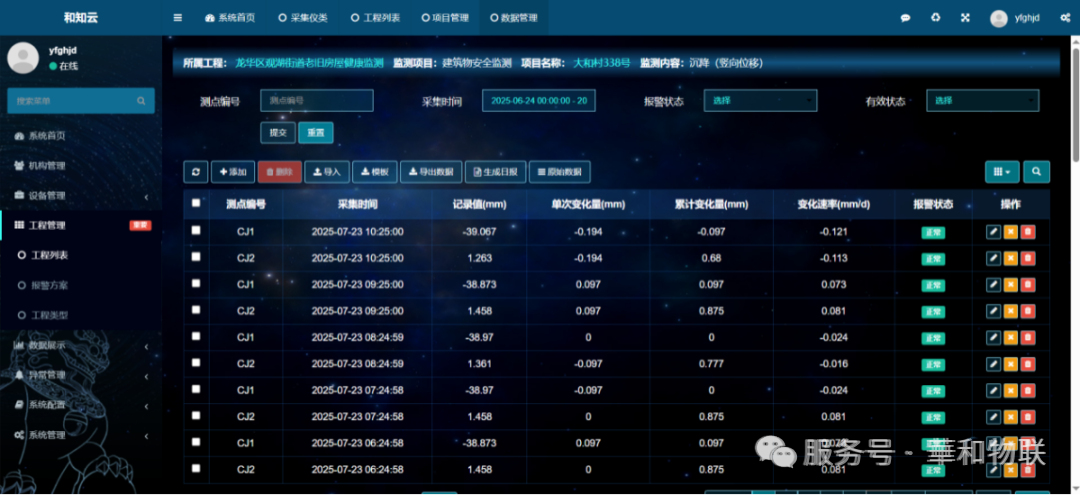
Task: Click the fullscreen expand icon in header
Action: click(965, 18)
